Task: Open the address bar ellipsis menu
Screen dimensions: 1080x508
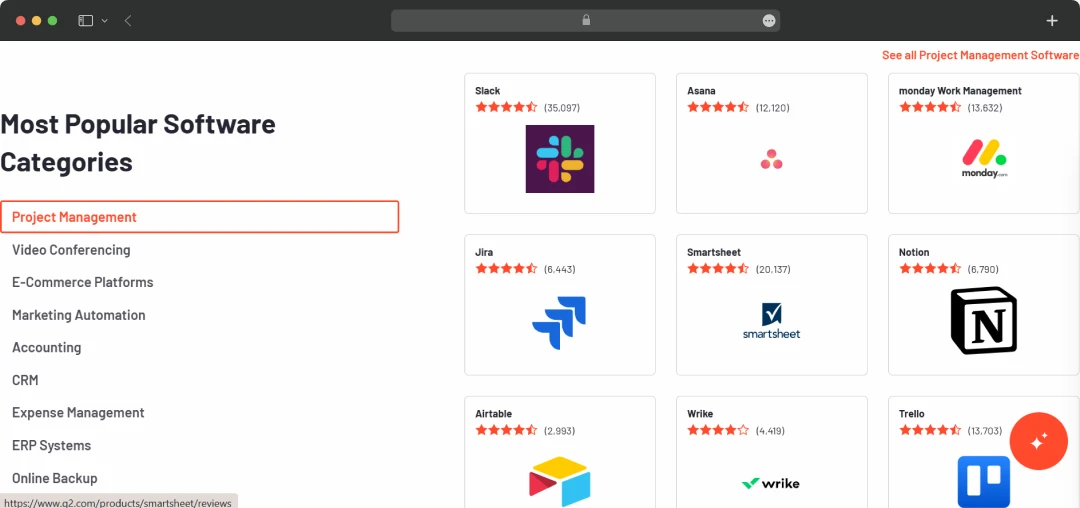Action: 769,21
